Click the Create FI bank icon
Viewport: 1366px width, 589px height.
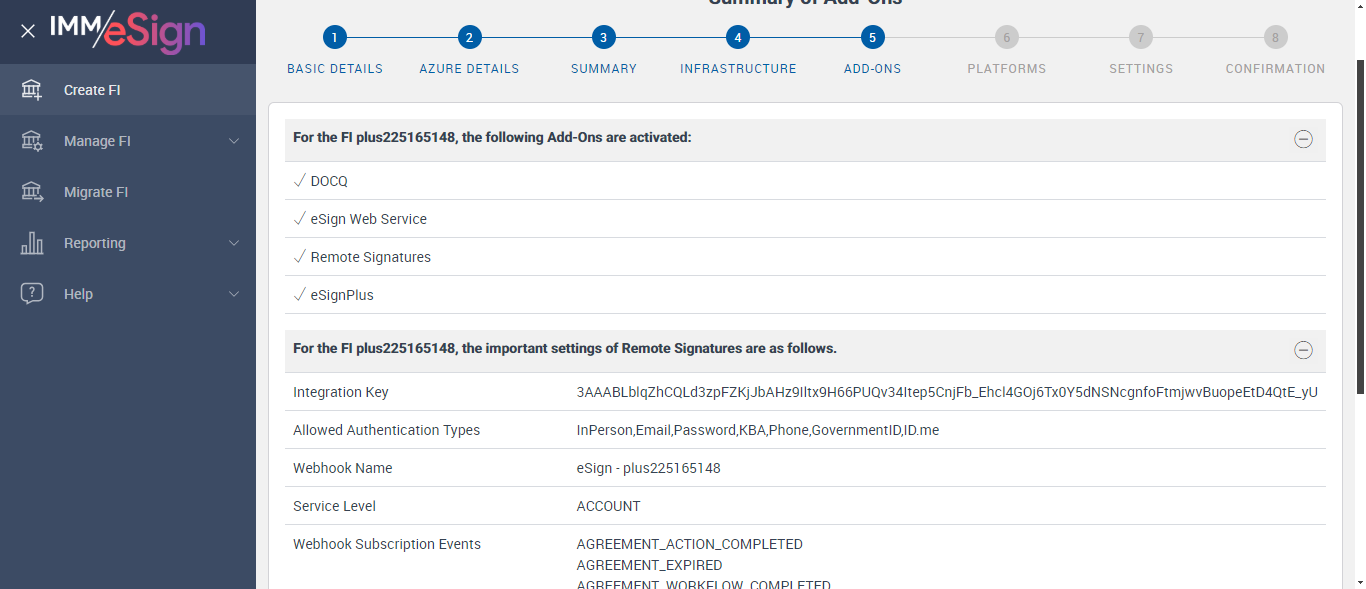click(32, 90)
